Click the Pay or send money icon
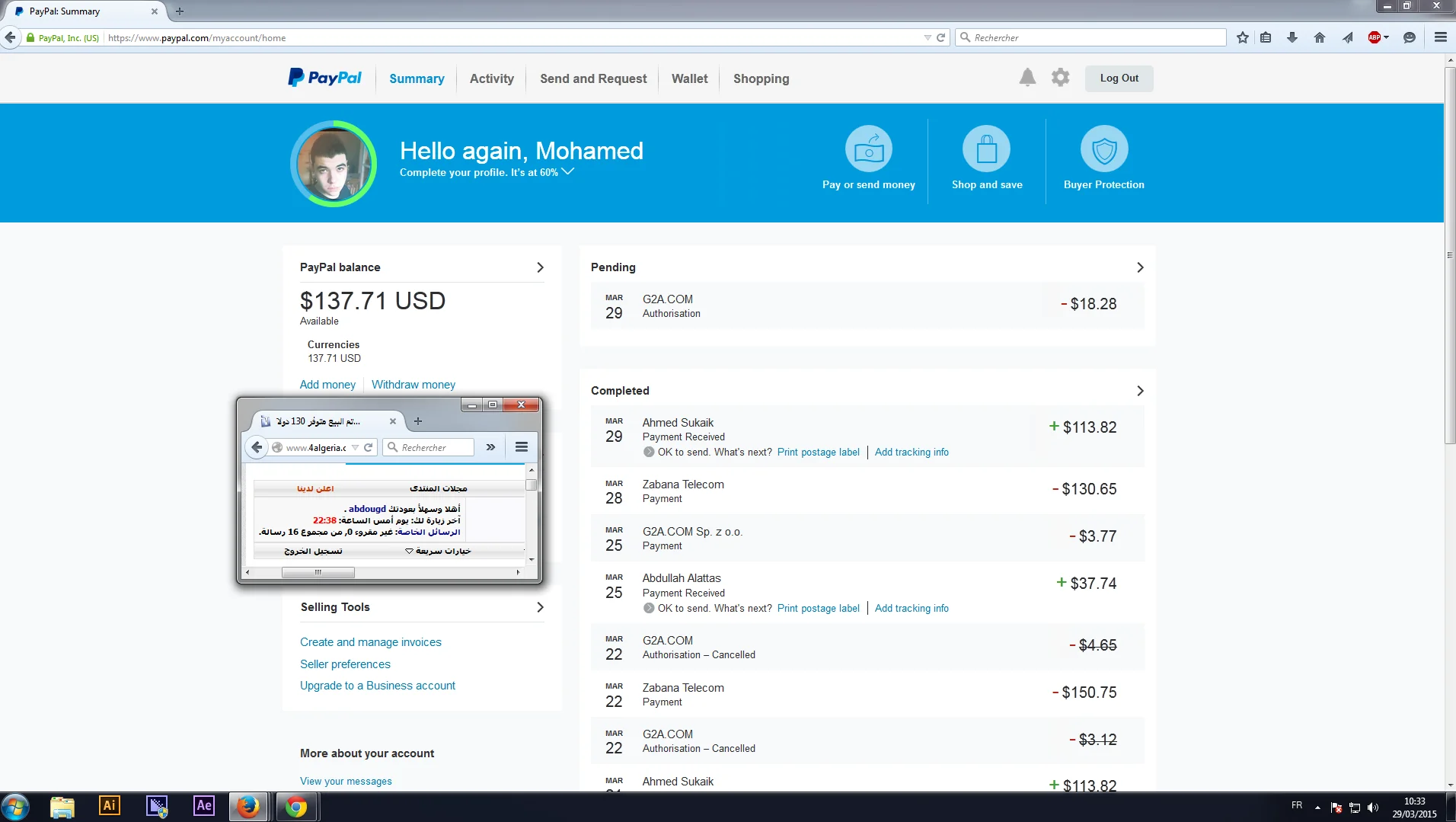 coord(868,149)
